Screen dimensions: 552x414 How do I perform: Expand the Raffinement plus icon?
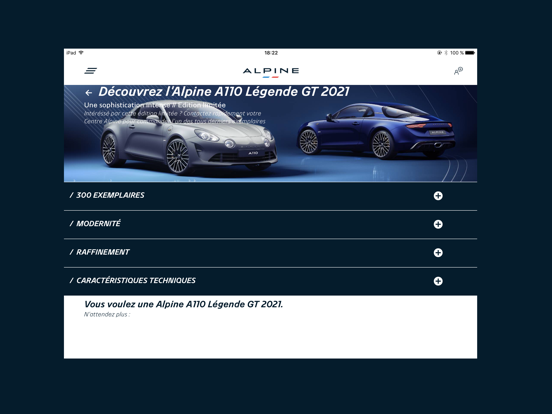[x=438, y=252]
